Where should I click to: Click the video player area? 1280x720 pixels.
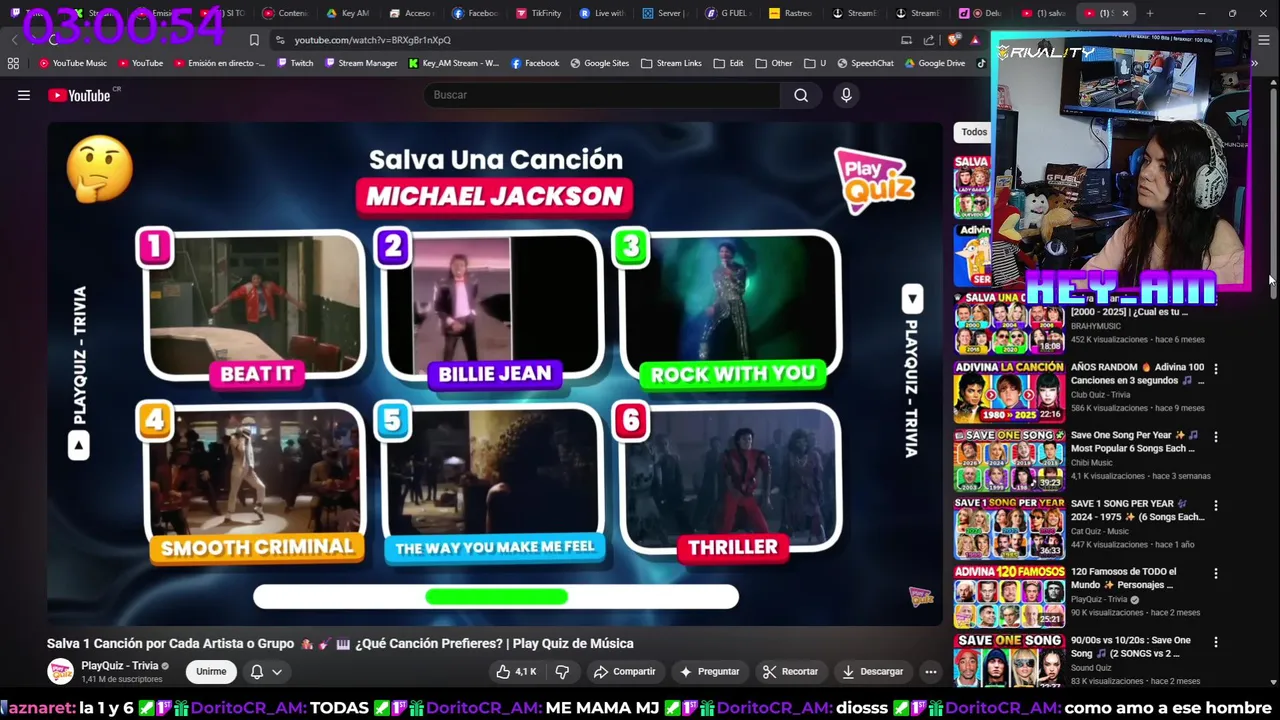click(495, 374)
